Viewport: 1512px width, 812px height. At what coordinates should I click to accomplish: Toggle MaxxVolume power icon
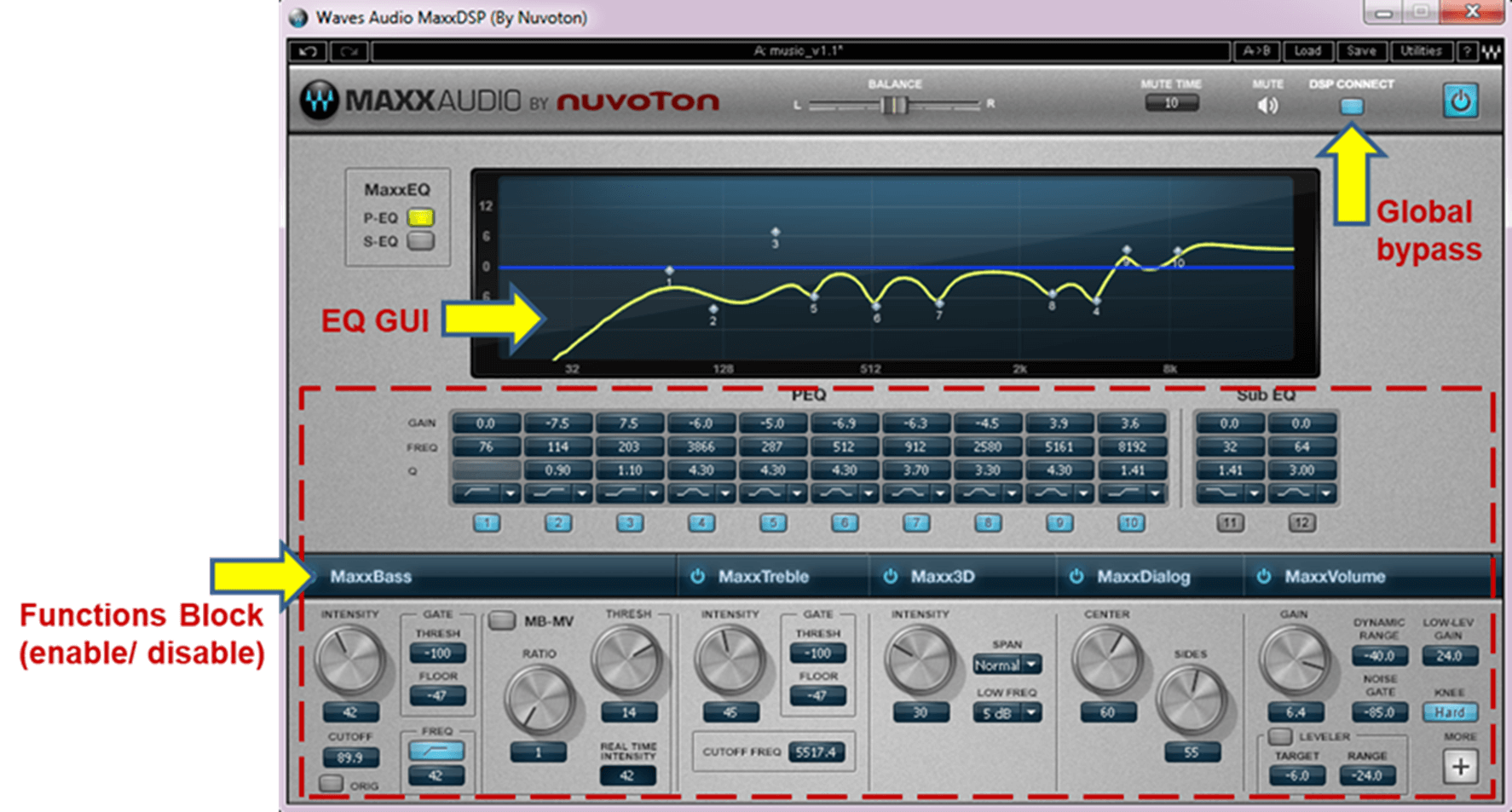[x=1263, y=577]
